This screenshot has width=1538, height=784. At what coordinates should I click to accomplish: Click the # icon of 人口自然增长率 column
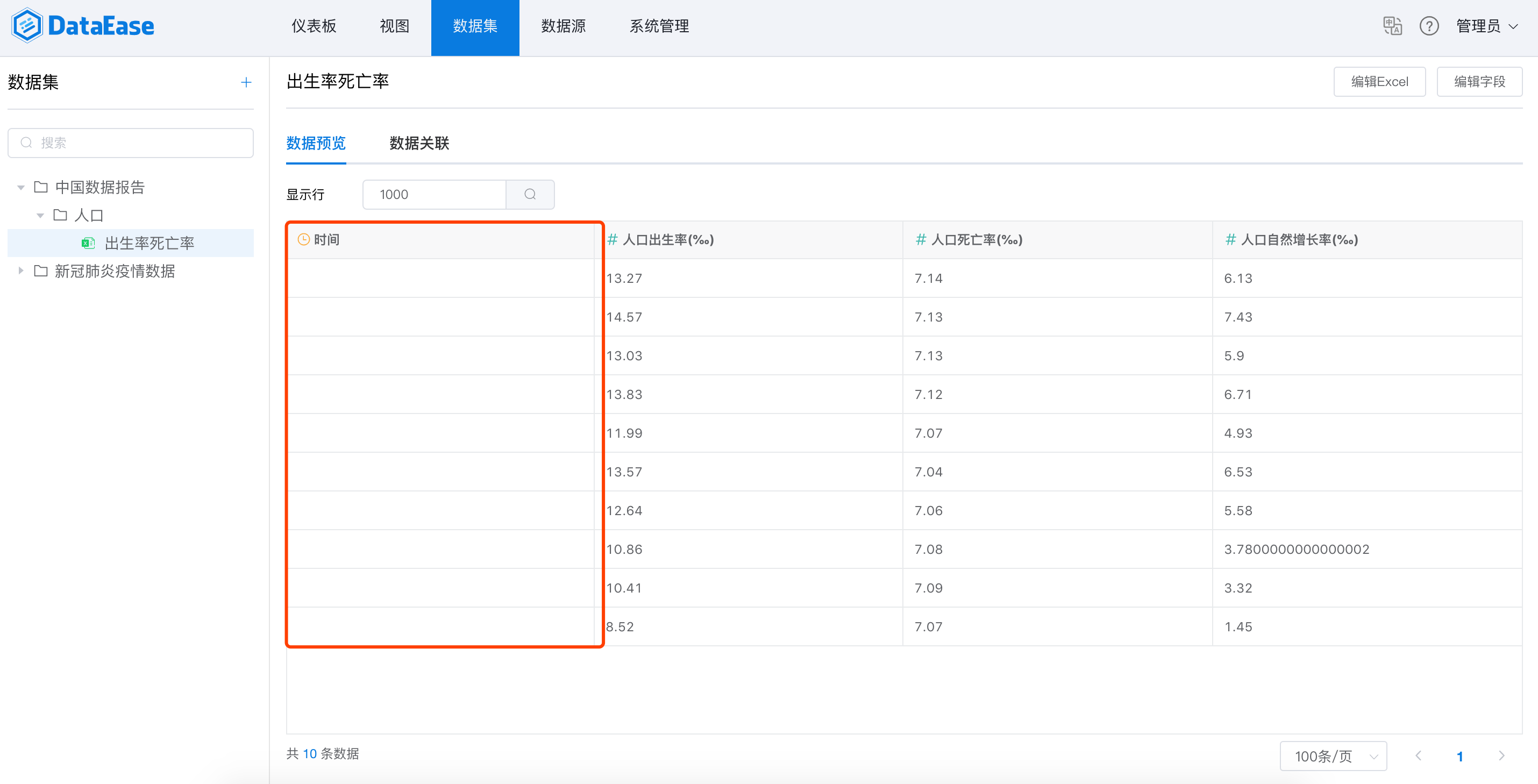point(1230,239)
